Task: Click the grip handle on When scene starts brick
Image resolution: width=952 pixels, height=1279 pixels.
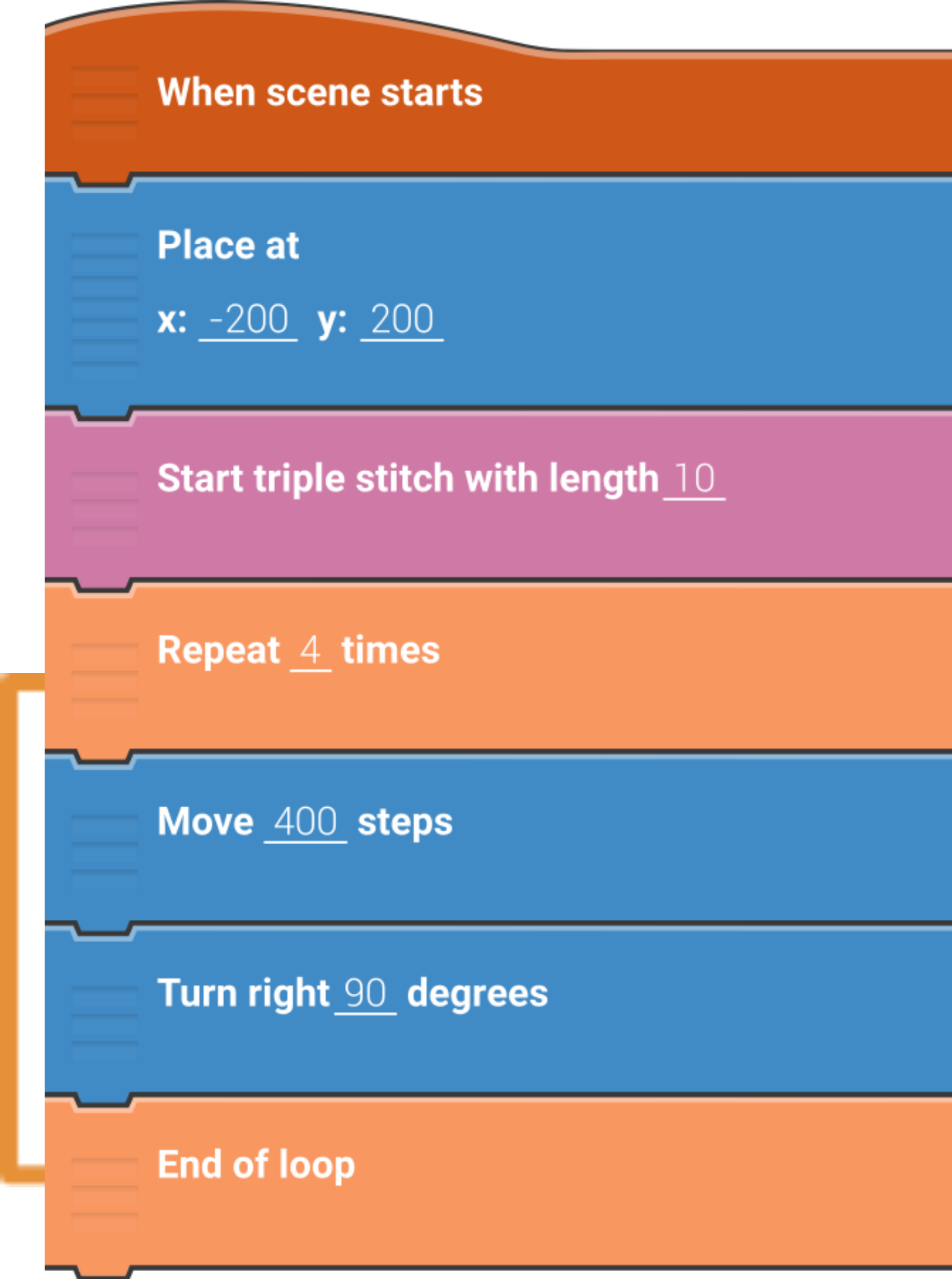Action: pos(104,103)
